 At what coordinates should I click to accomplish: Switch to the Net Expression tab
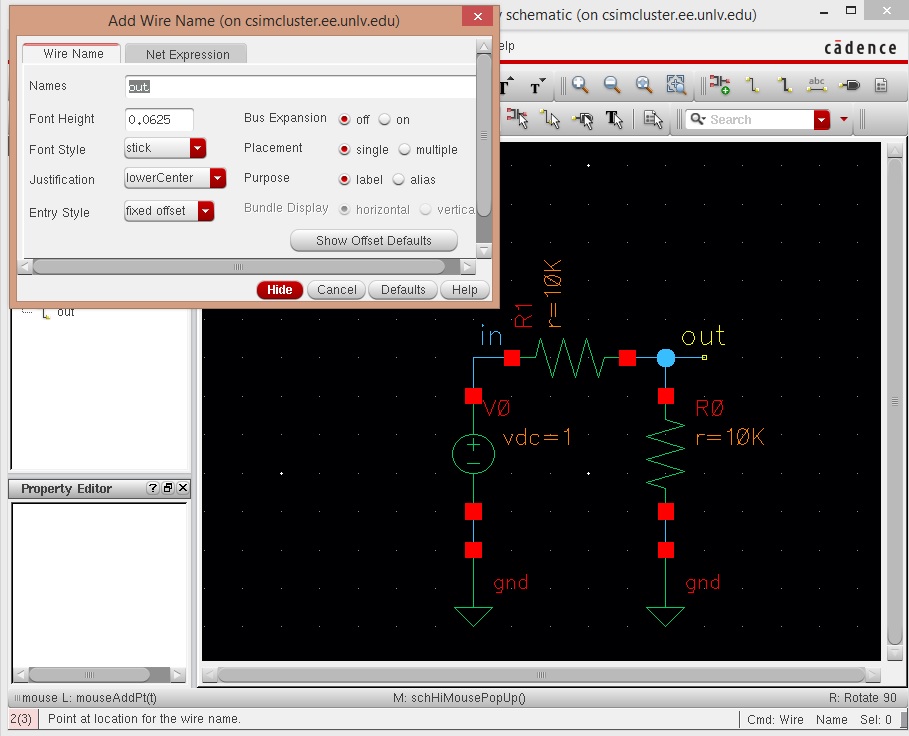[187, 54]
